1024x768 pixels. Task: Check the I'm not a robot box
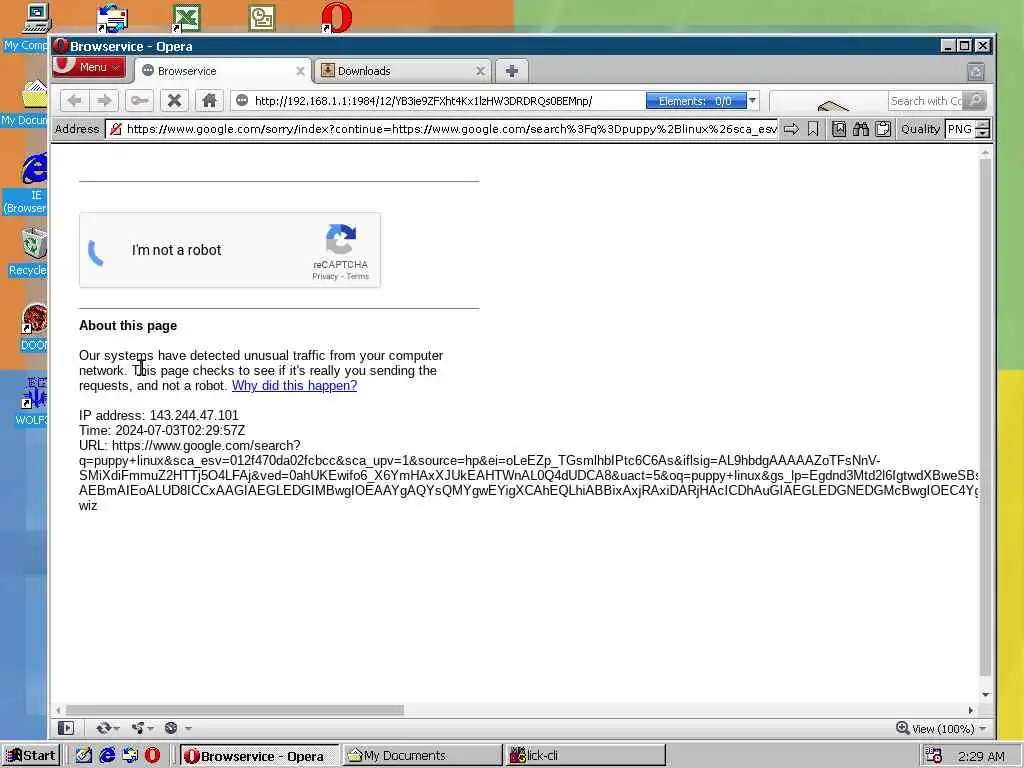click(96, 251)
